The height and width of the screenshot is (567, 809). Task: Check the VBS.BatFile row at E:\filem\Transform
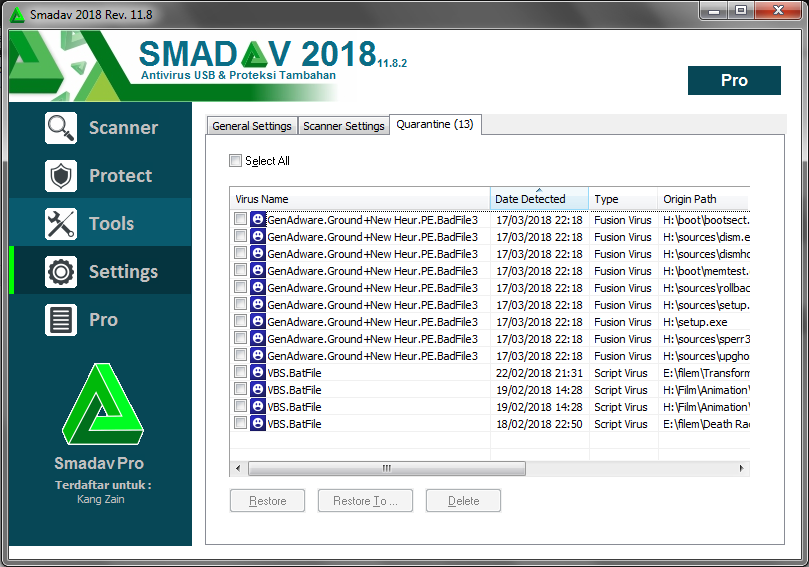[x=240, y=372]
